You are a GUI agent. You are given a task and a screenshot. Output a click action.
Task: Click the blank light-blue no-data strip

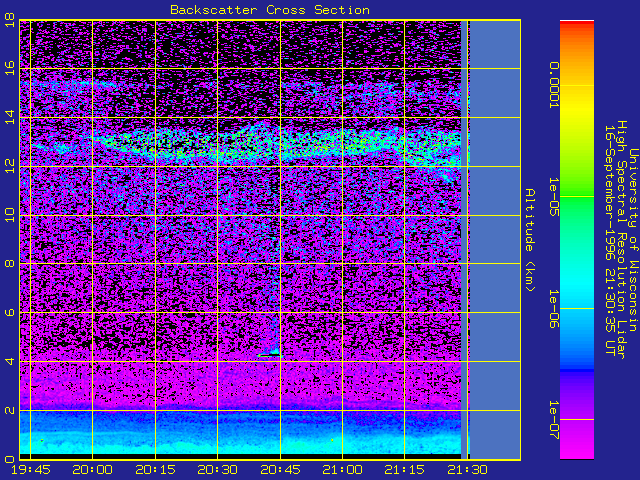pyautogui.click(x=495, y=240)
